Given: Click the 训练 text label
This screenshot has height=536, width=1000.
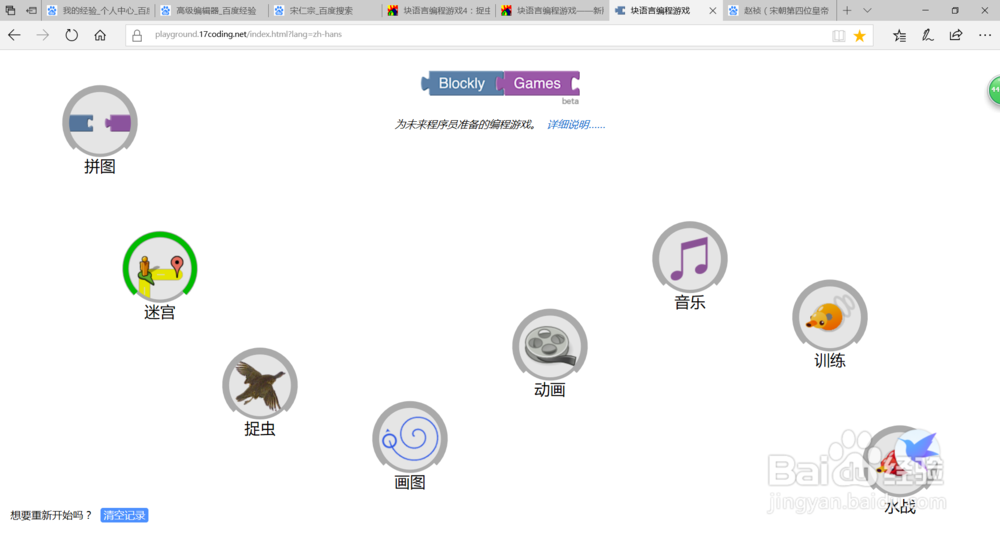Looking at the screenshot, I should pos(830,361).
